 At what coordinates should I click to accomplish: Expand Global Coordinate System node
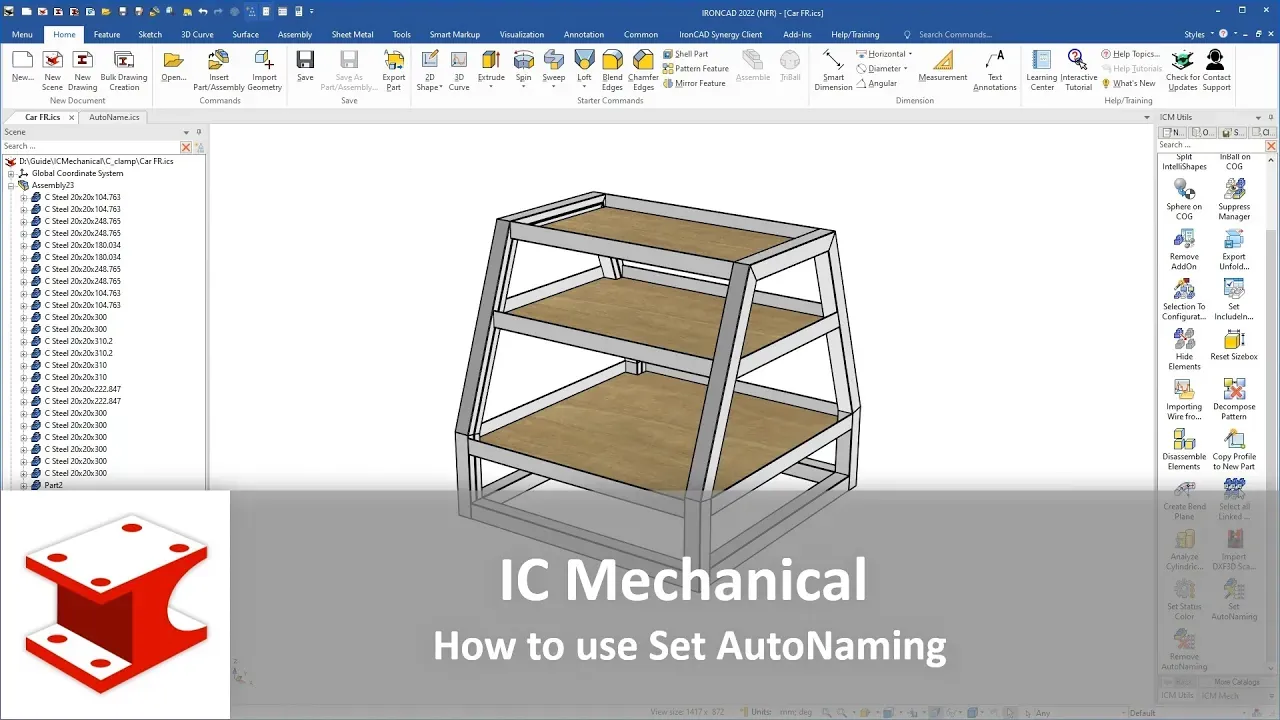coord(11,173)
